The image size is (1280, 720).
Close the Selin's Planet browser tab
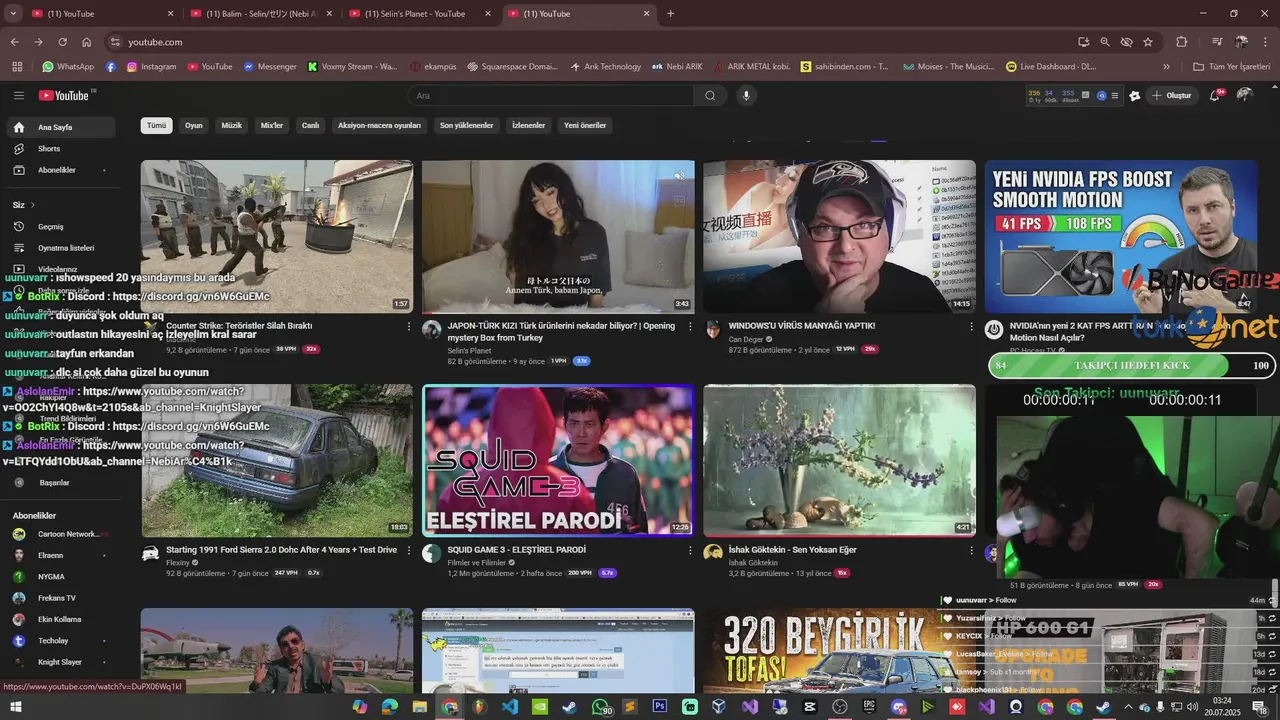coord(488,13)
